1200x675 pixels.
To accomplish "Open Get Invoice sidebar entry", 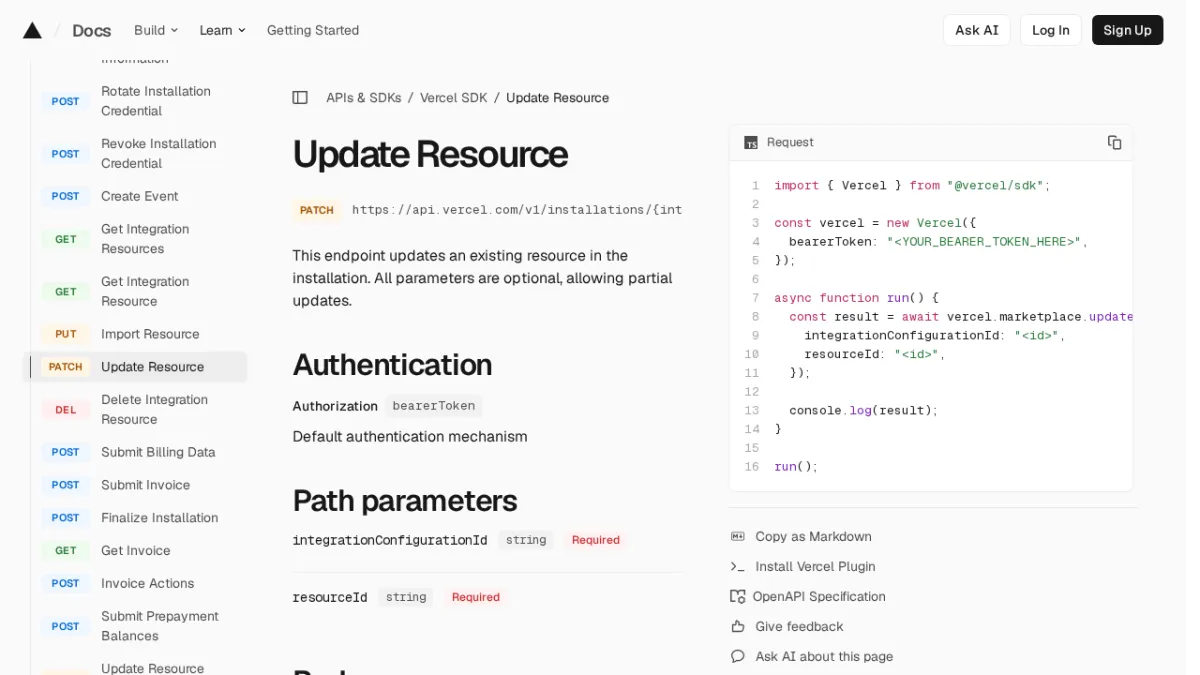I will (x=135, y=551).
